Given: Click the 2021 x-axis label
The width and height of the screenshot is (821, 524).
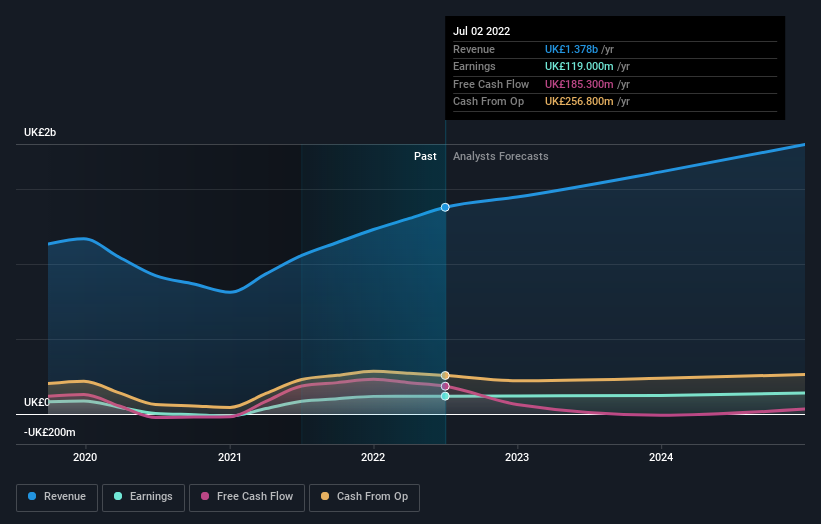Looking at the screenshot, I should pyautogui.click(x=229, y=458).
